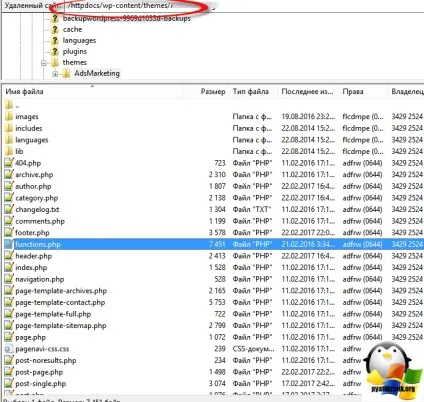This screenshot has width=424, height=402.
Task: Select the index.php file name
Action: tap(31, 267)
